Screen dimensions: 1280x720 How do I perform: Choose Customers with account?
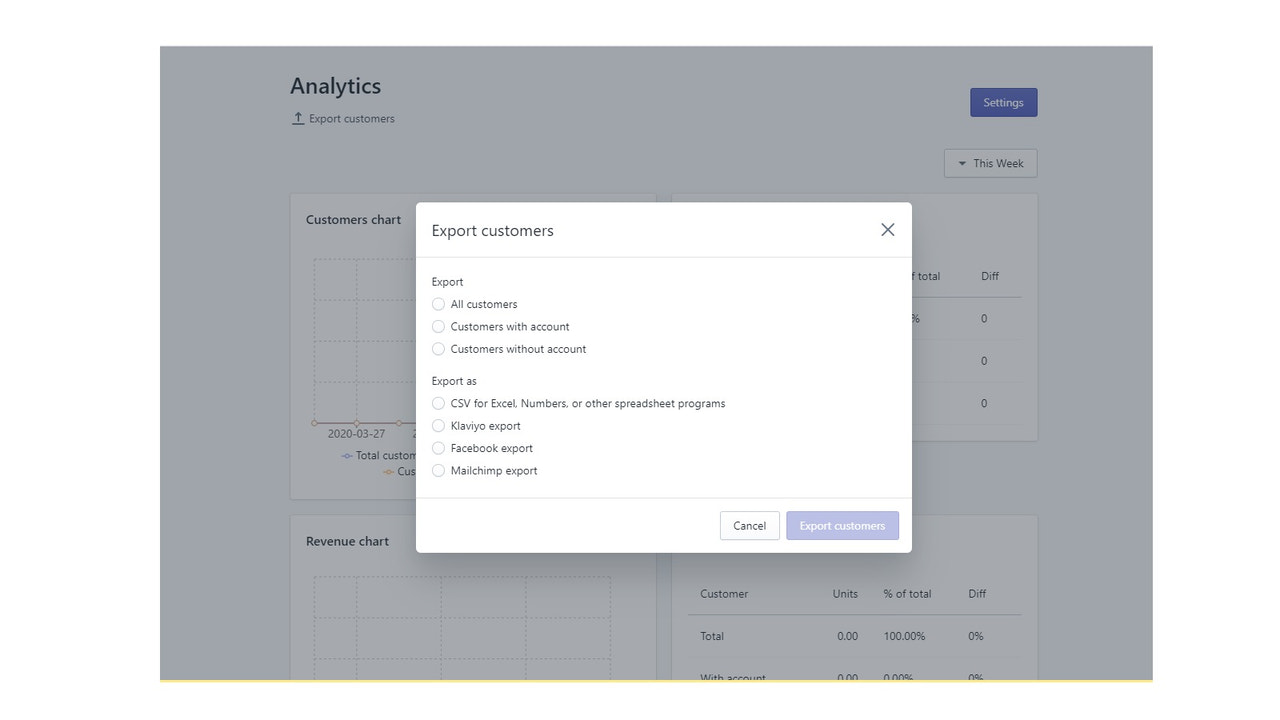[438, 326]
